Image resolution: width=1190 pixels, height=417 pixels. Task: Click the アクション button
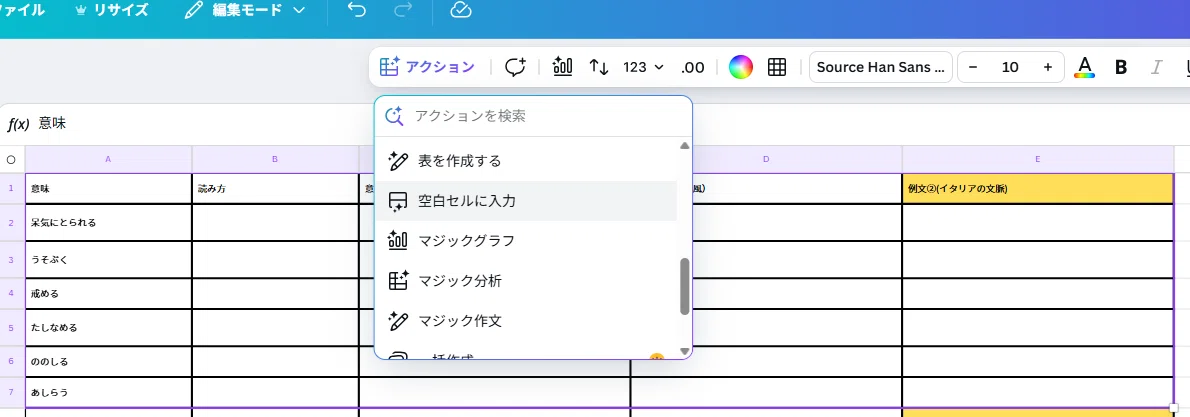pyautogui.click(x=427, y=67)
